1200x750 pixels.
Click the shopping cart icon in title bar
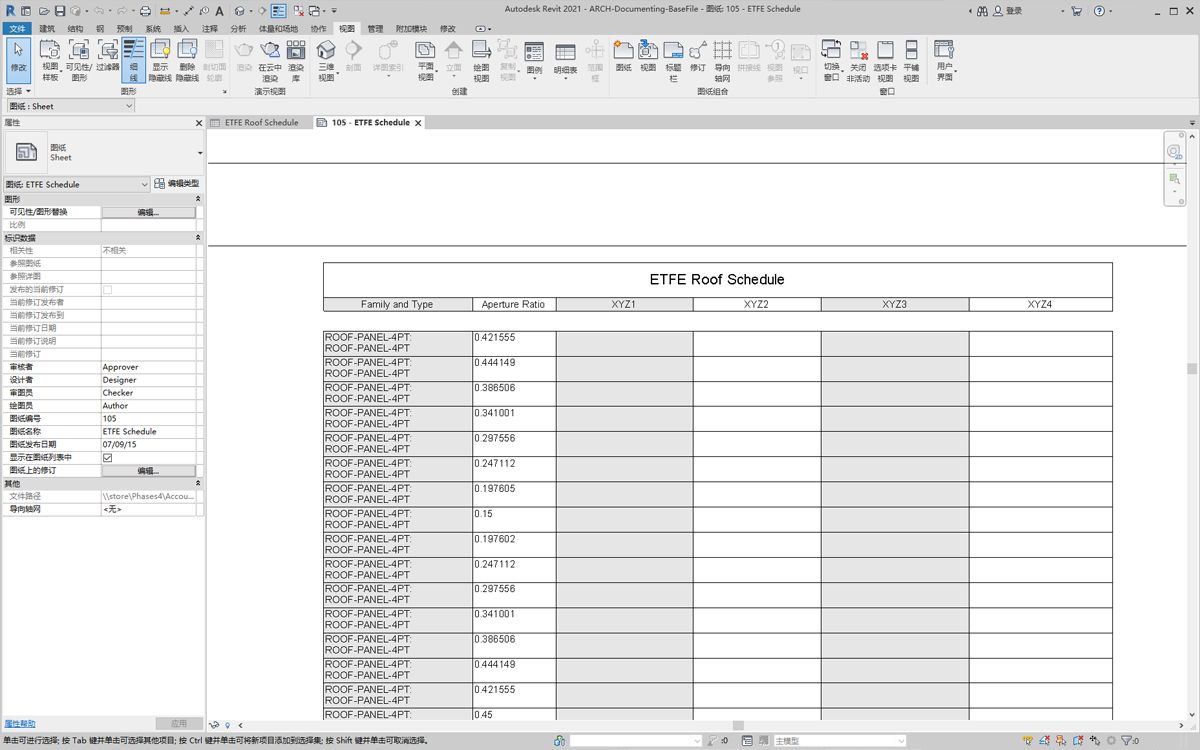point(1076,11)
